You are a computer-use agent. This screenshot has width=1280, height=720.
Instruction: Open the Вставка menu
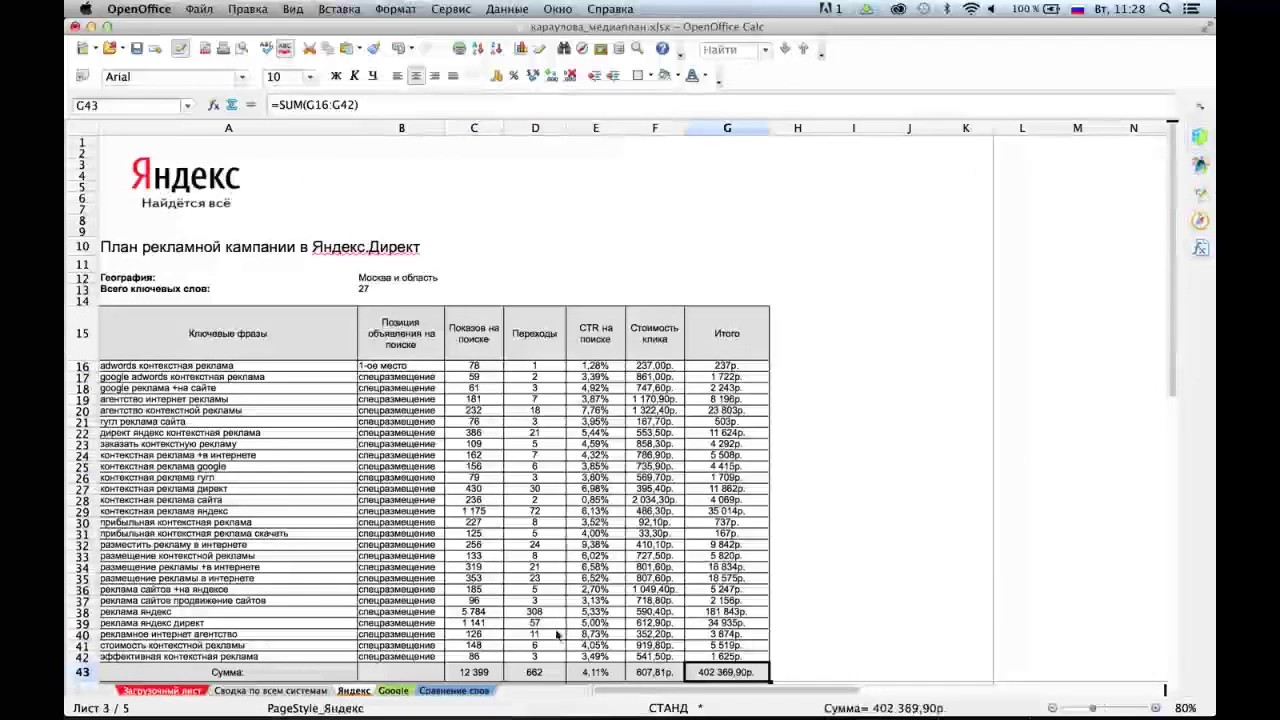[x=339, y=9]
